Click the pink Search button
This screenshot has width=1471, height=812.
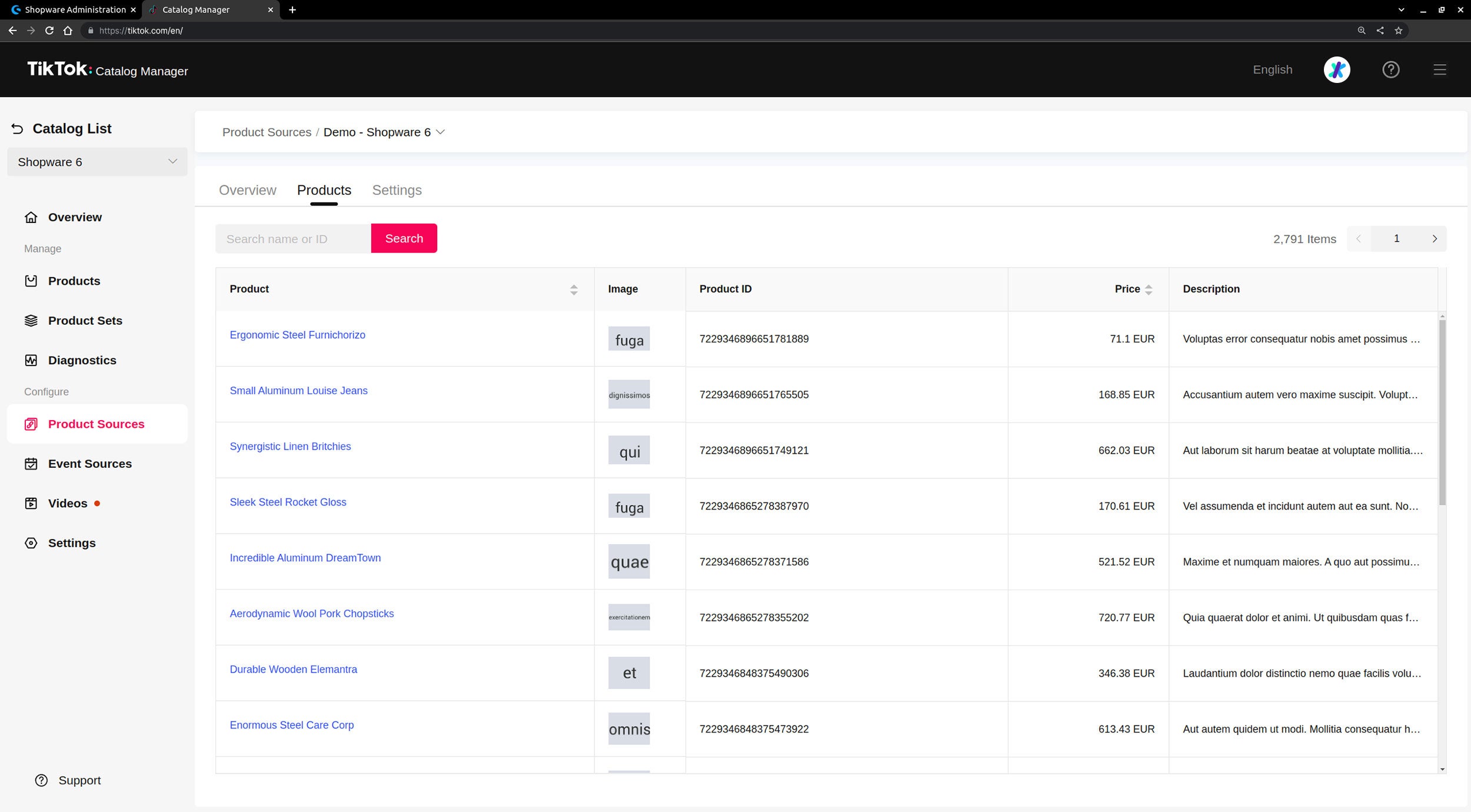pos(404,238)
